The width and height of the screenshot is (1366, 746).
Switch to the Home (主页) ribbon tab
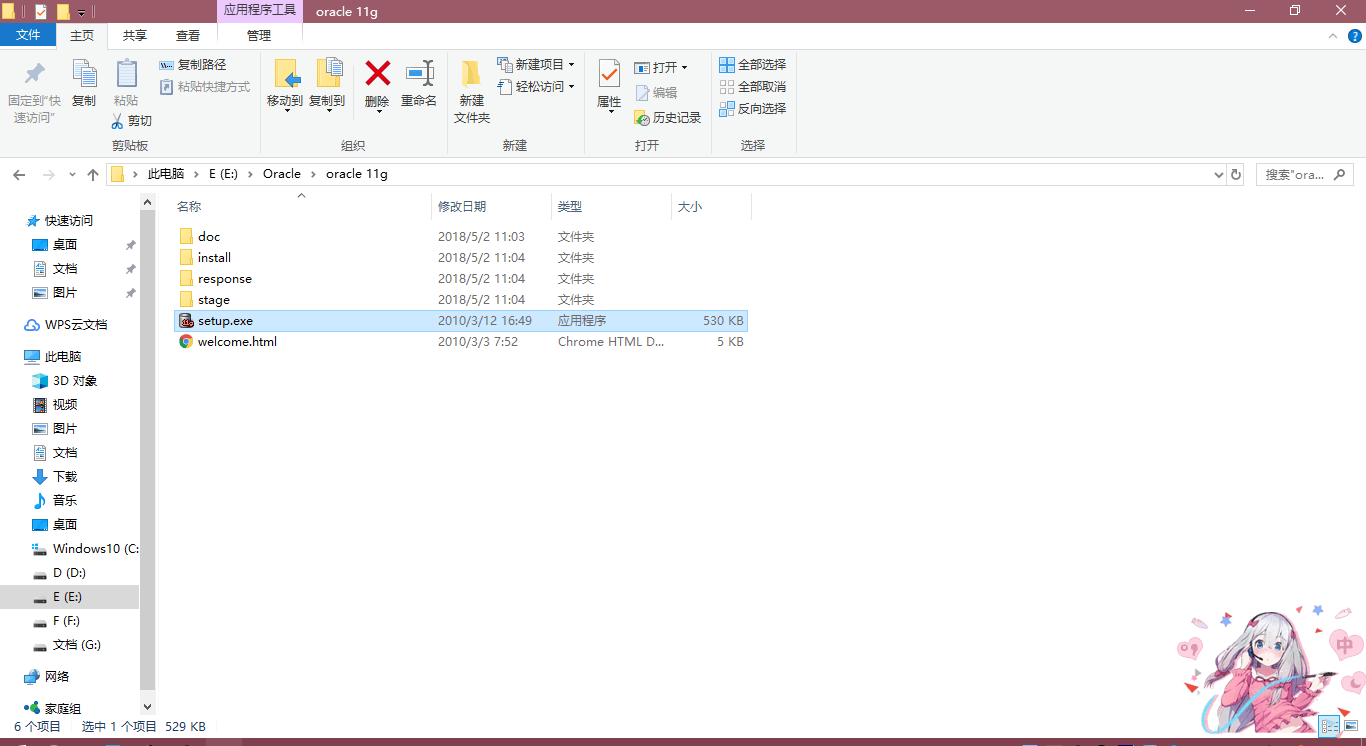pyautogui.click(x=82, y=35)
